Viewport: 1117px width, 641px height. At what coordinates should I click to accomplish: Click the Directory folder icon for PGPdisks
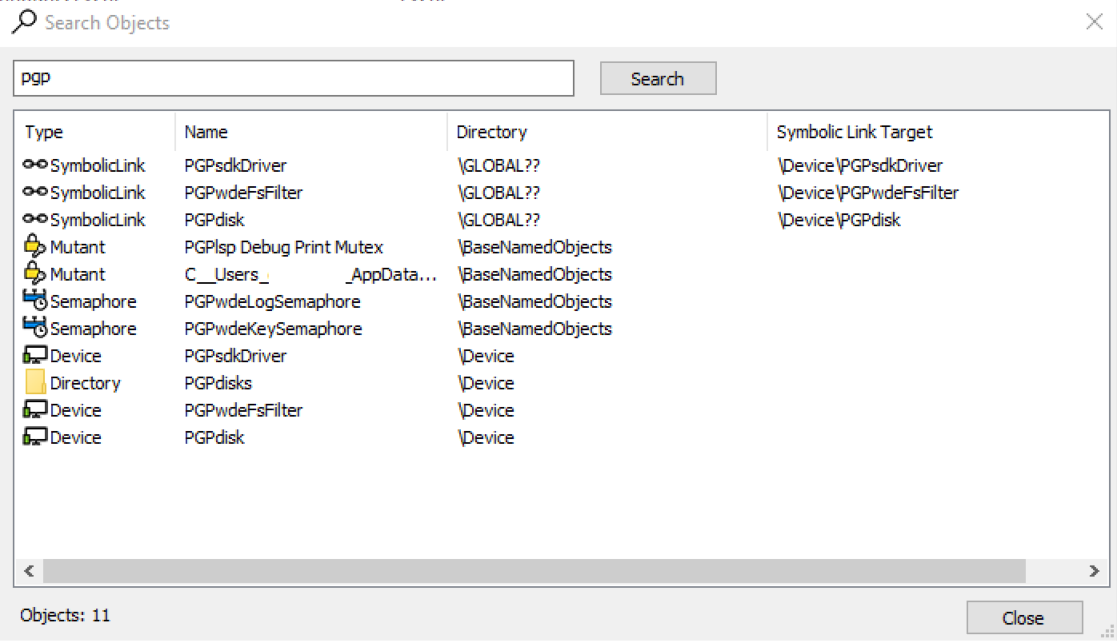(x=35, y=382)
